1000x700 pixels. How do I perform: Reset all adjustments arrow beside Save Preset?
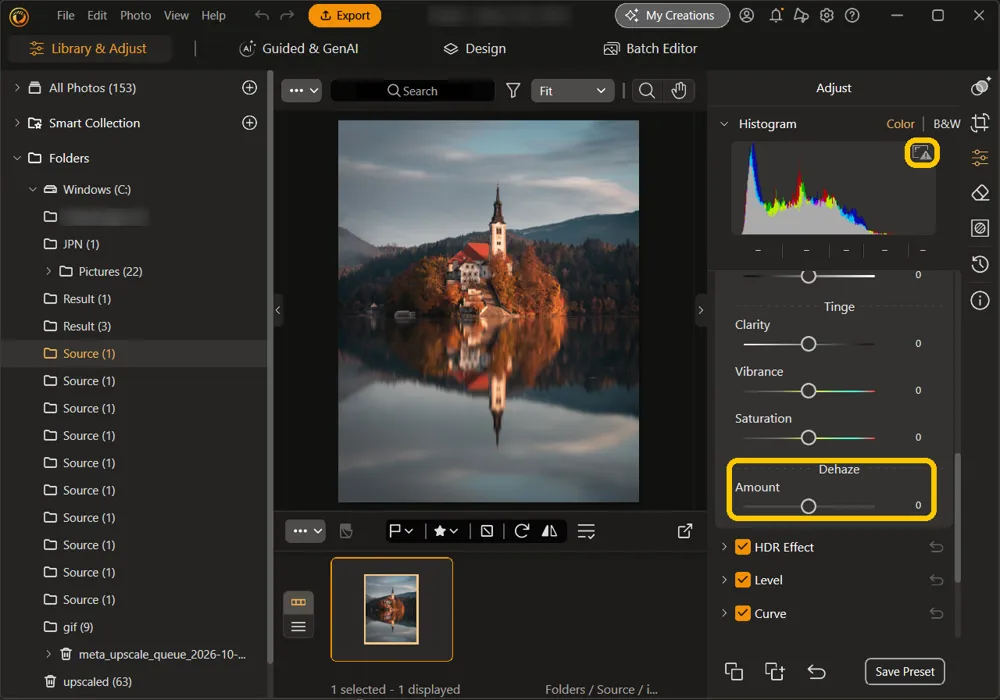(x=816, y=671)
